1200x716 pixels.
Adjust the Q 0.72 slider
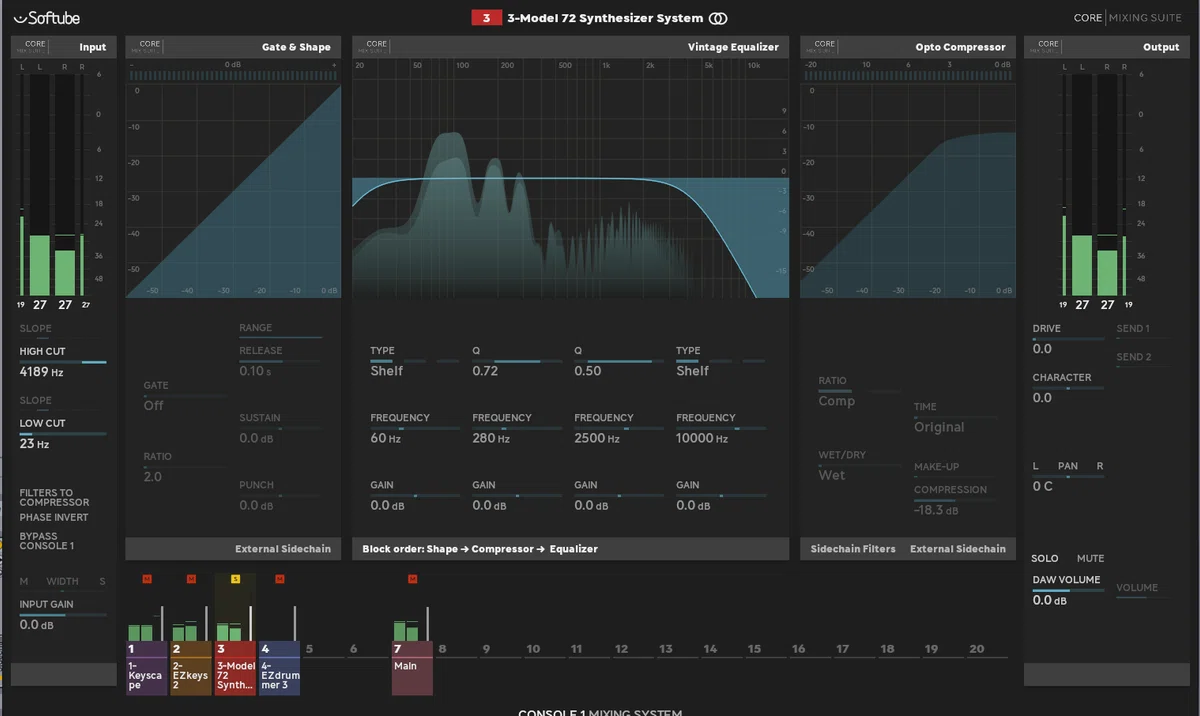coord(517,361)
